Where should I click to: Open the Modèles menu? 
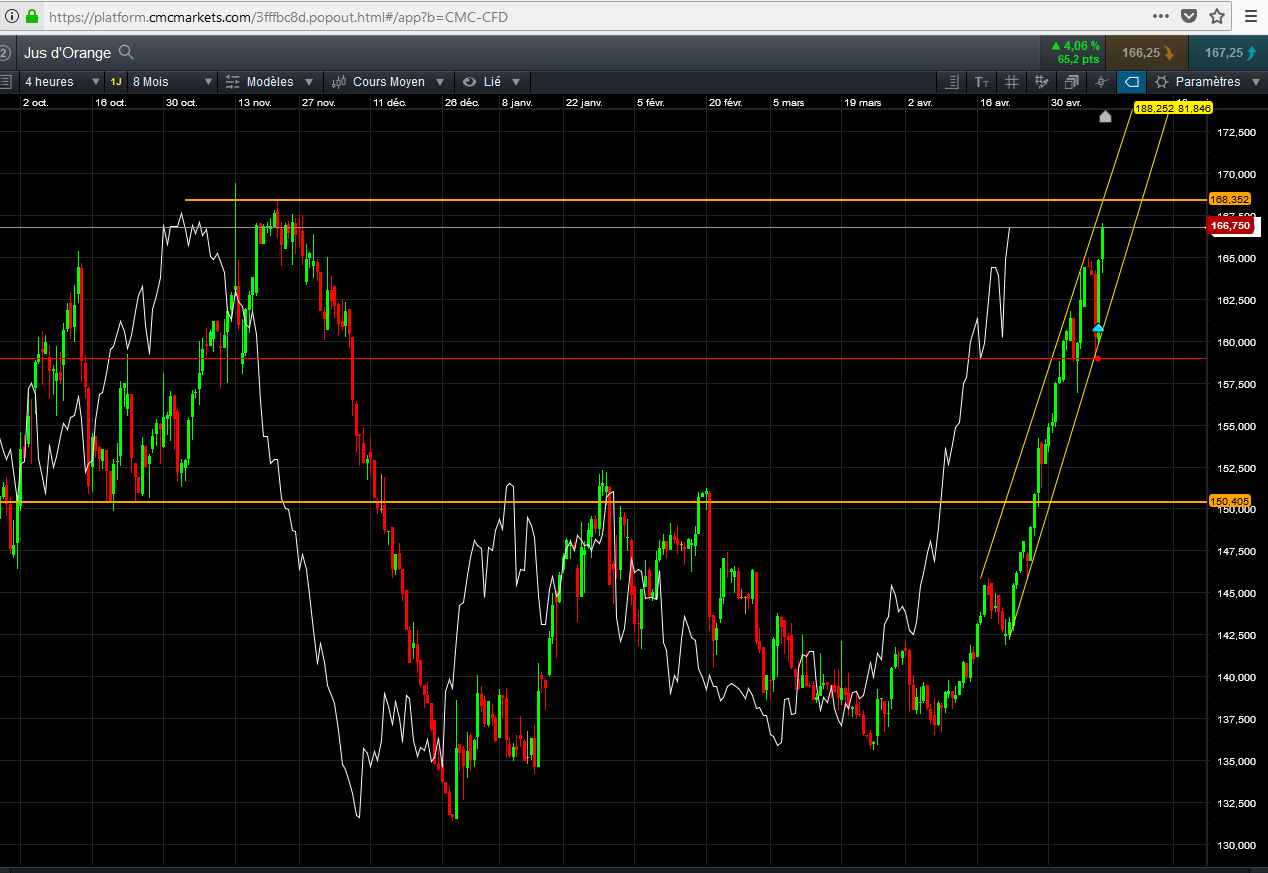[270, 82]
